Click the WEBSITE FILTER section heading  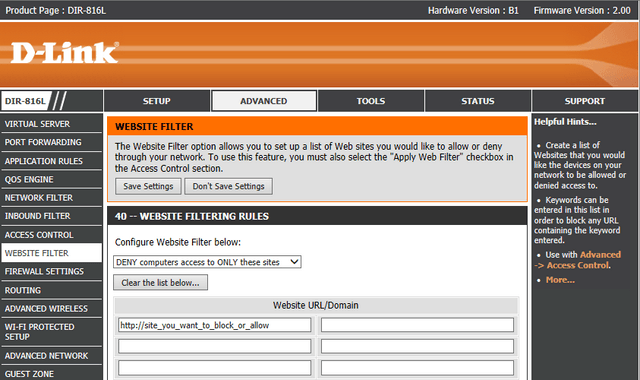point(154,127)
